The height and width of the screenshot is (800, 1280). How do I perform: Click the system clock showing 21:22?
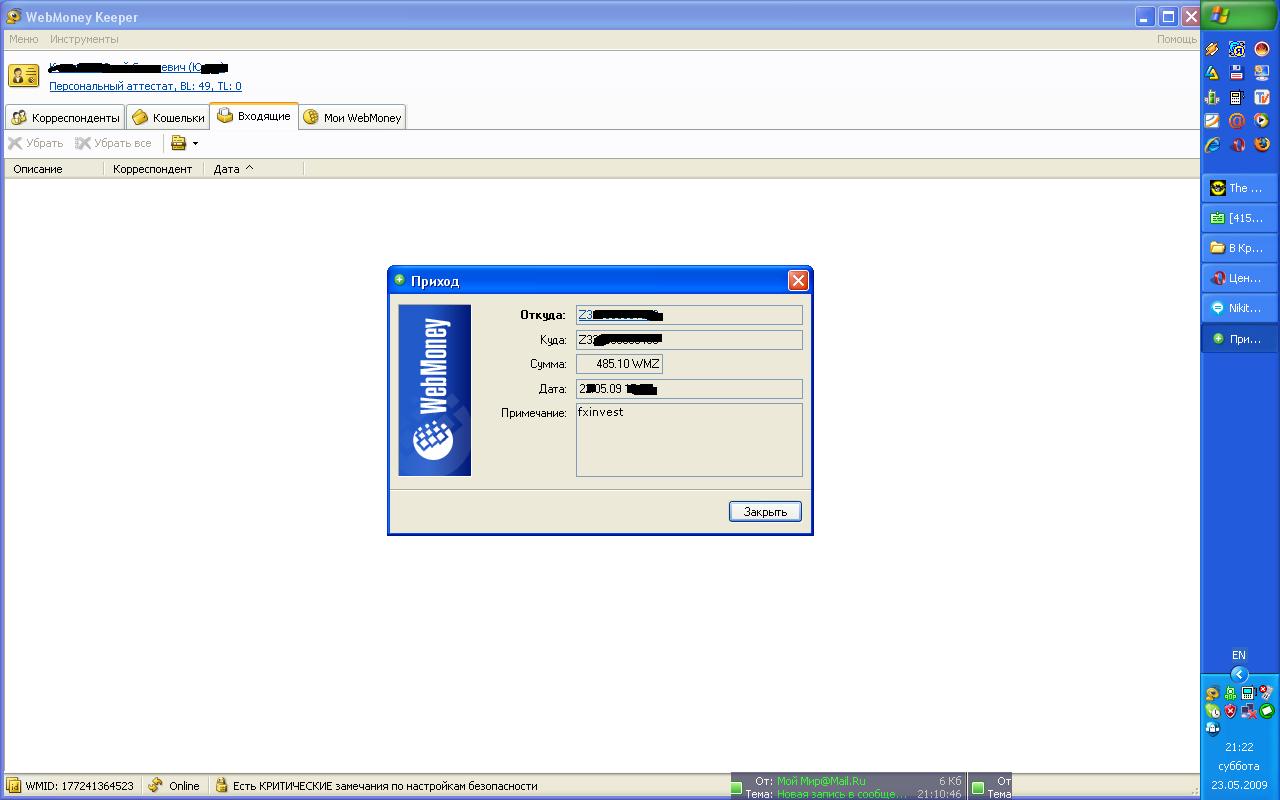(1239, 747)
